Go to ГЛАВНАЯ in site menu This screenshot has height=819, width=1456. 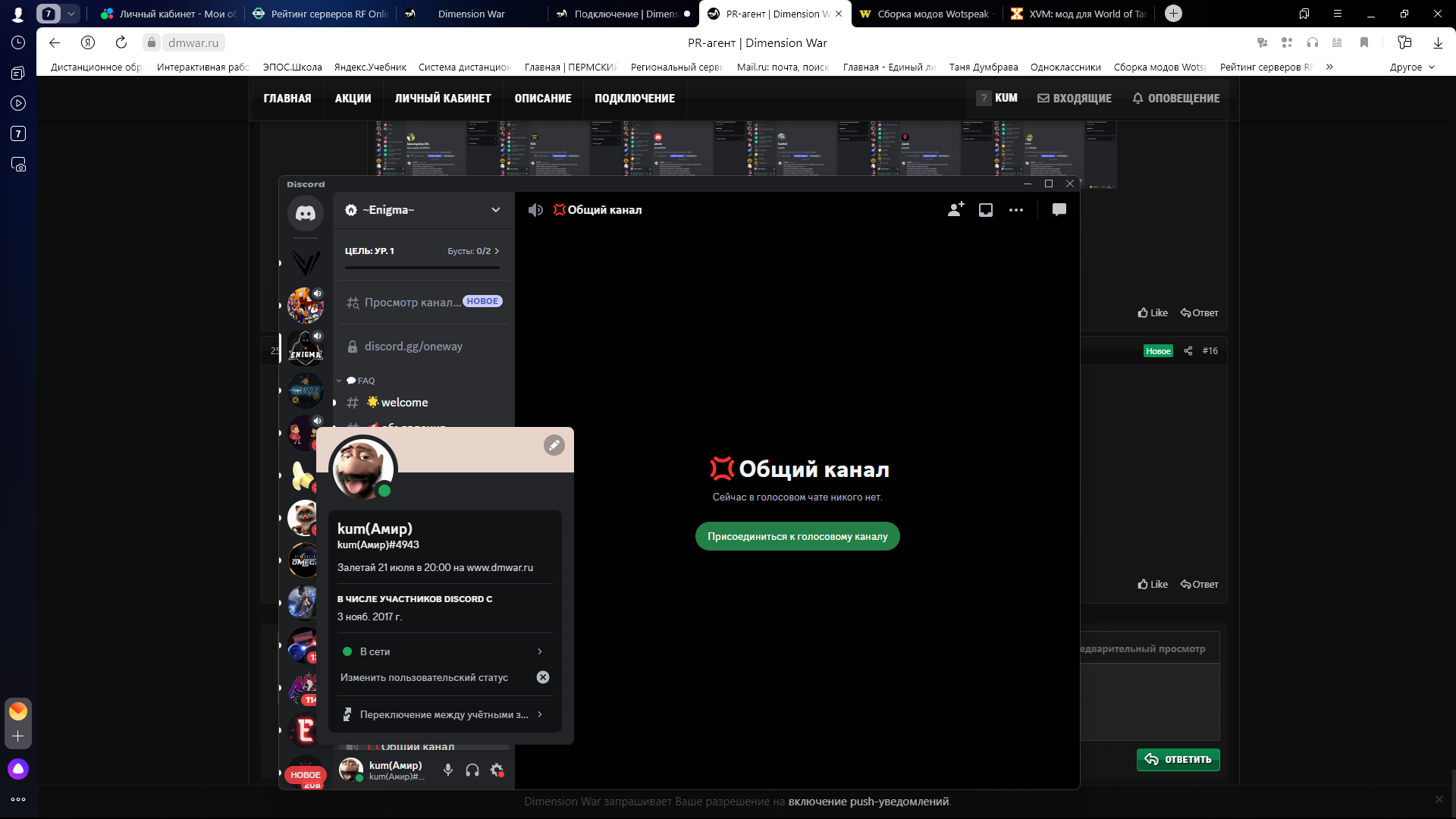[287, 99]
